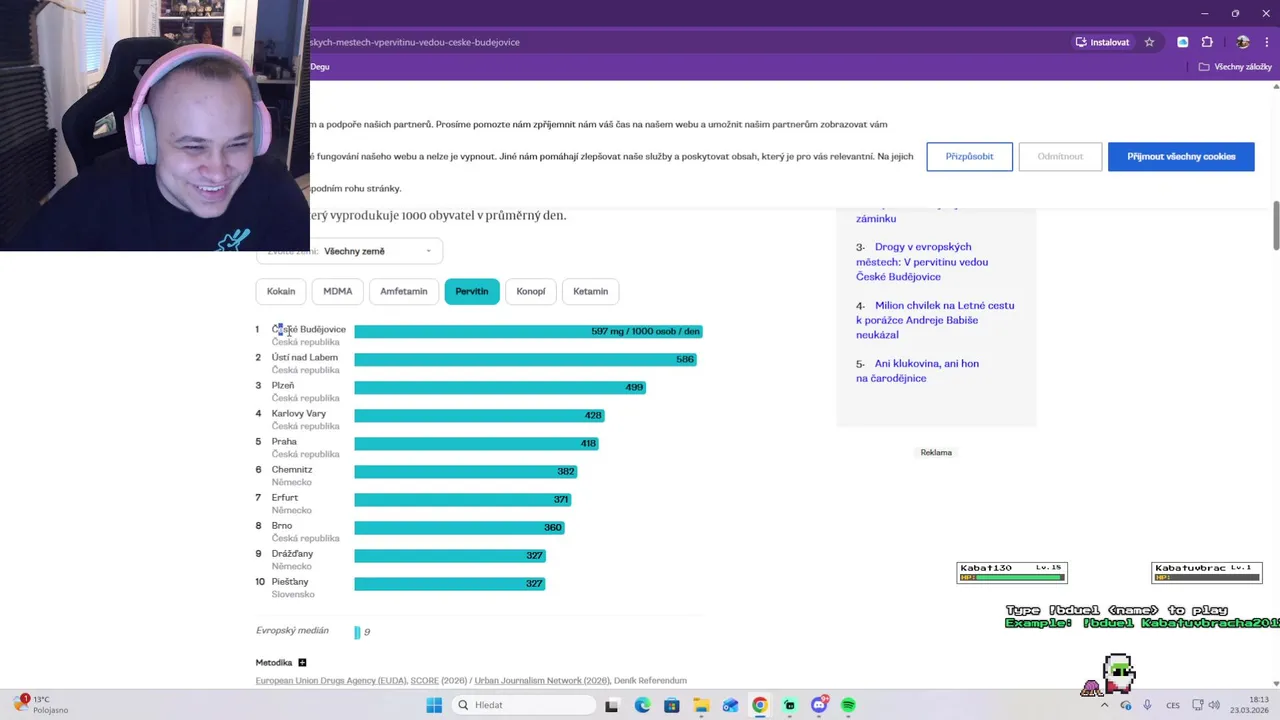The width and height of the screenshot is (1280, 720).
Task: Click the Odmítnout cookies button
Action: (x=1060, y=156)
